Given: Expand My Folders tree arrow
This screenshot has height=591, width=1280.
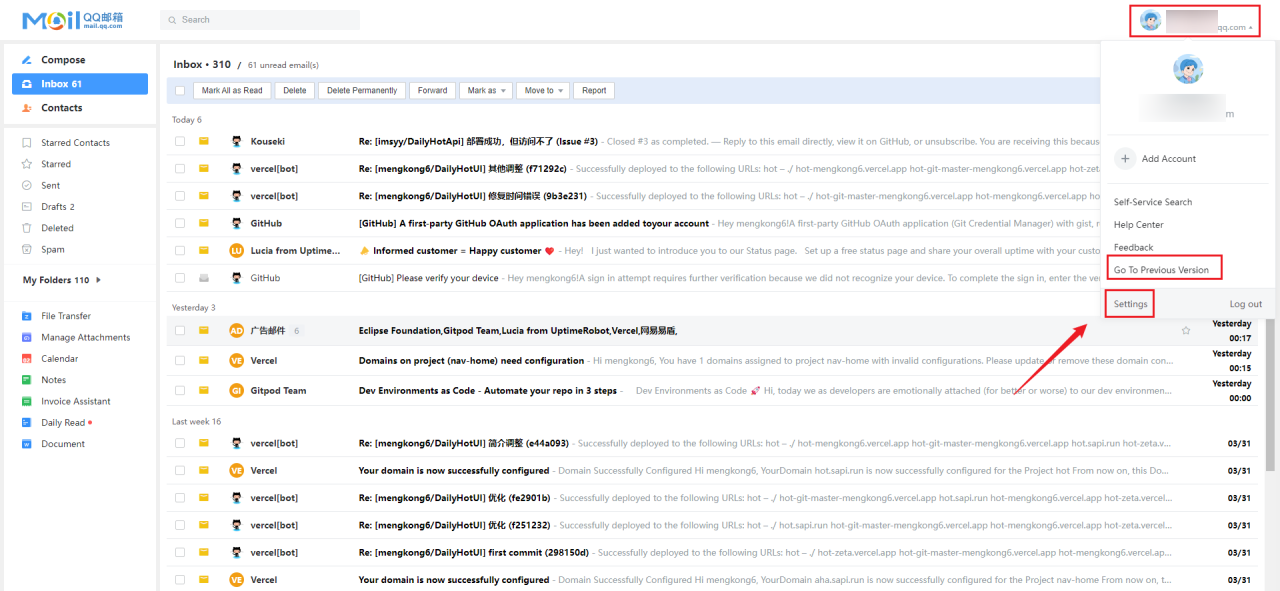Looking at the screenshot, I should [x=98, y=280].
